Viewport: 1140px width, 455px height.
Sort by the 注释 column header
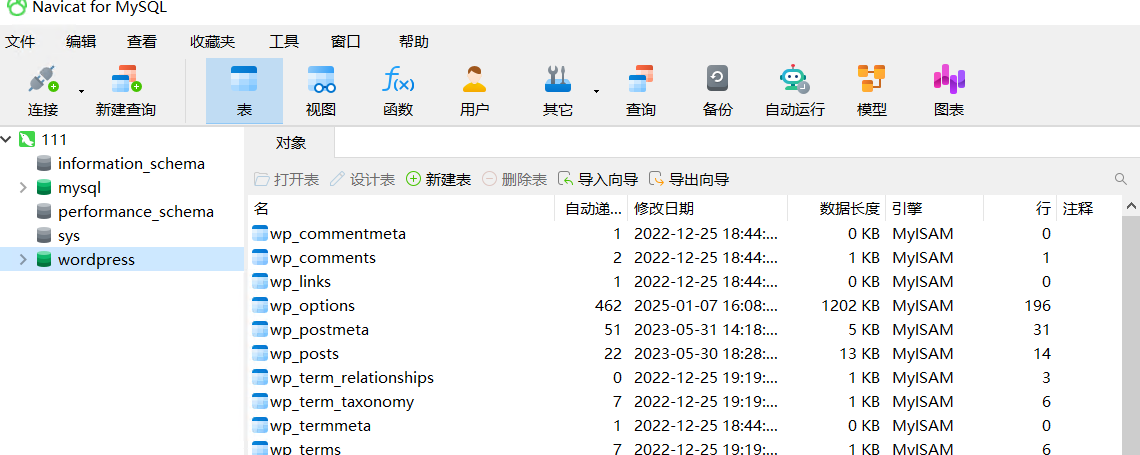(x=1088, y=209)
